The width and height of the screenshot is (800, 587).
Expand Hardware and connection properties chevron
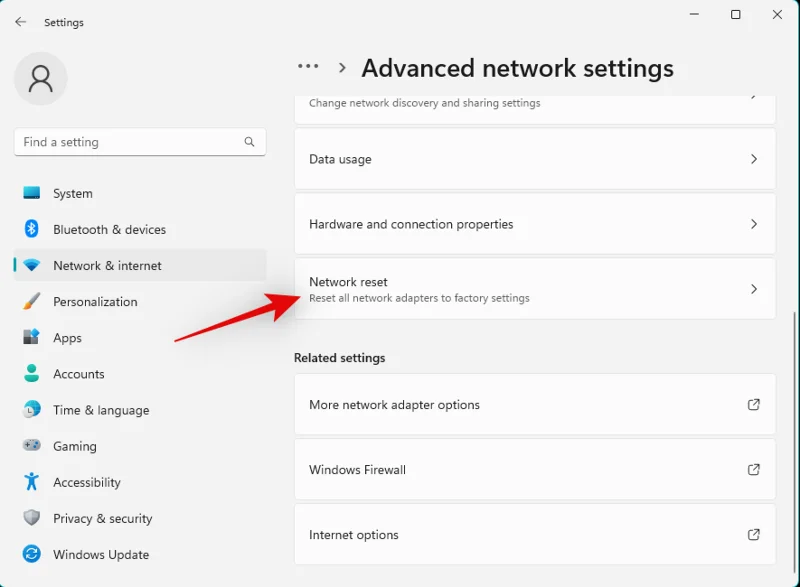pos(754,224)
